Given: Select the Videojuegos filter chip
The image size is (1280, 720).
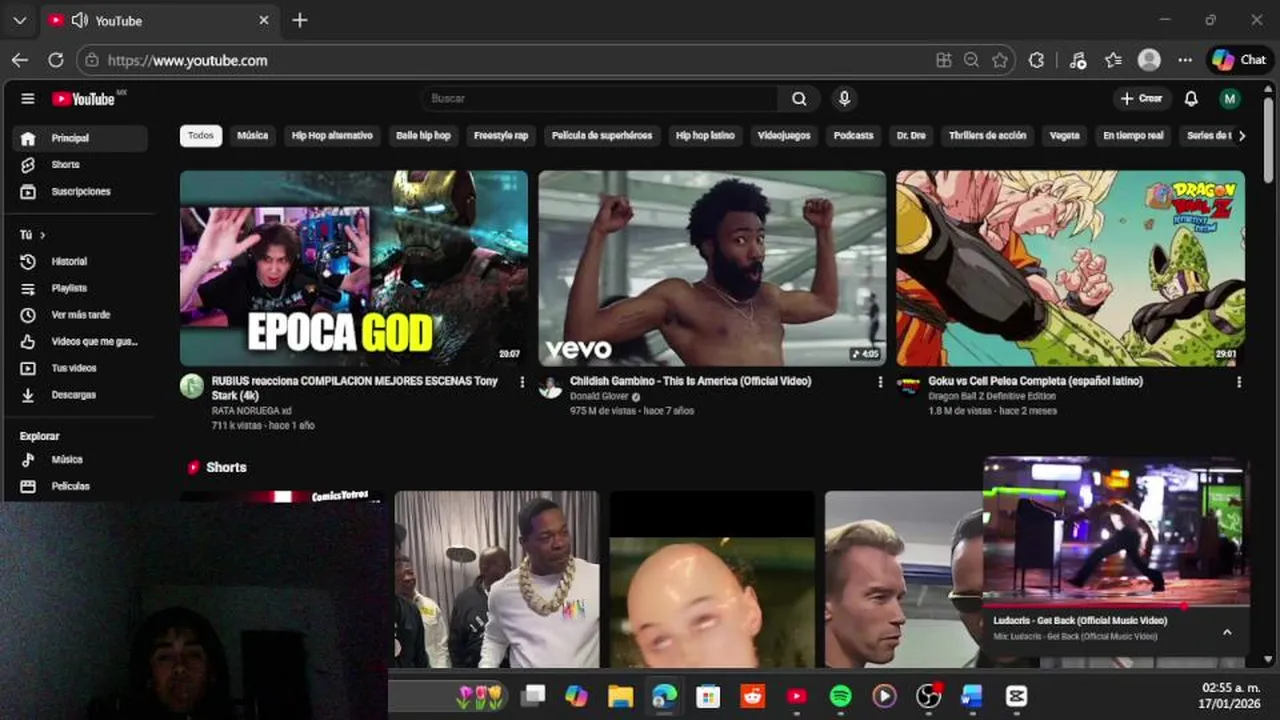Looking at the screenshot, I should tap(784, 136).
